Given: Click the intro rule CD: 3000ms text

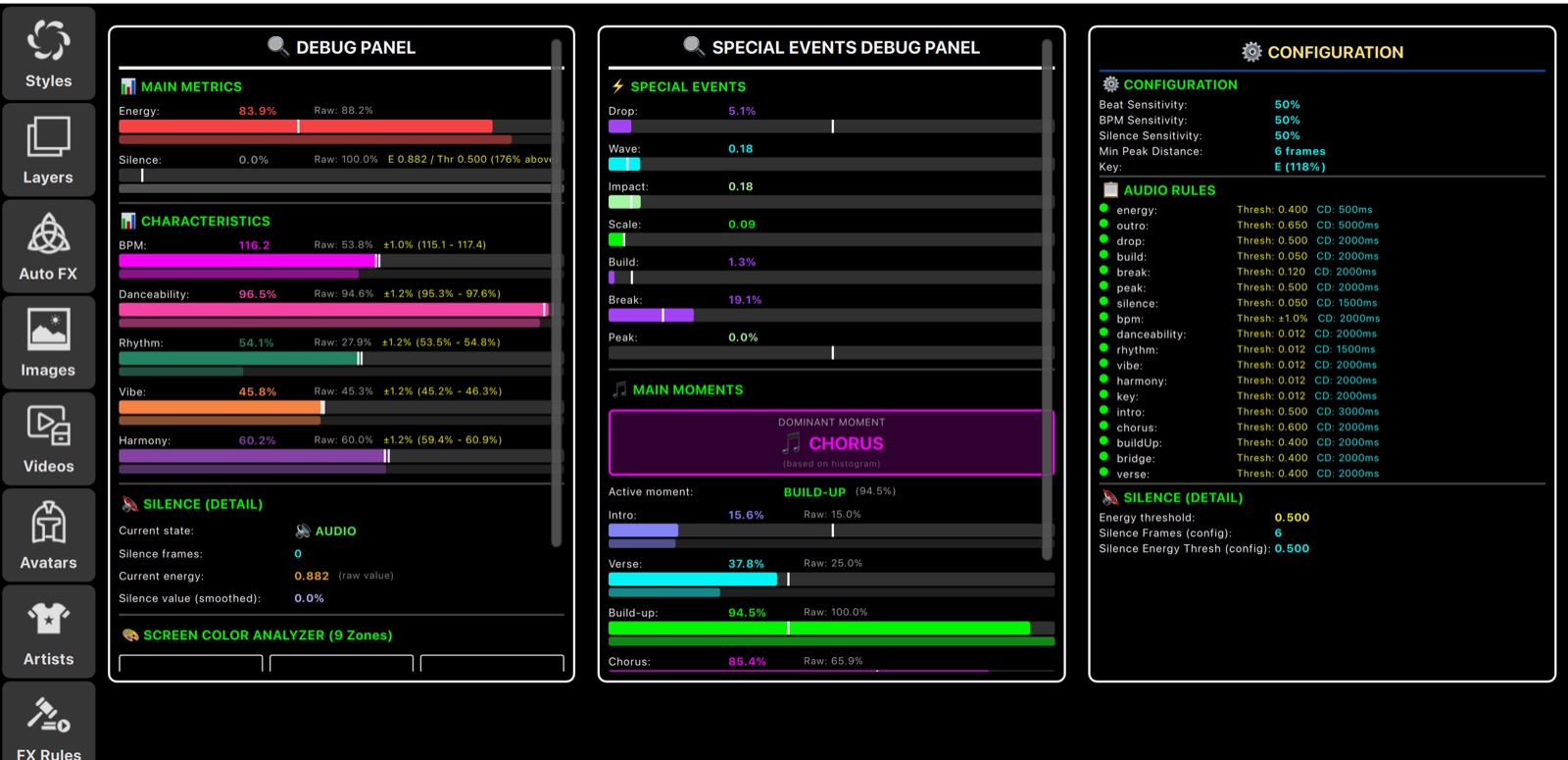Looking at the screenshot, I should pyautogui.click(x=1347, y=412).
